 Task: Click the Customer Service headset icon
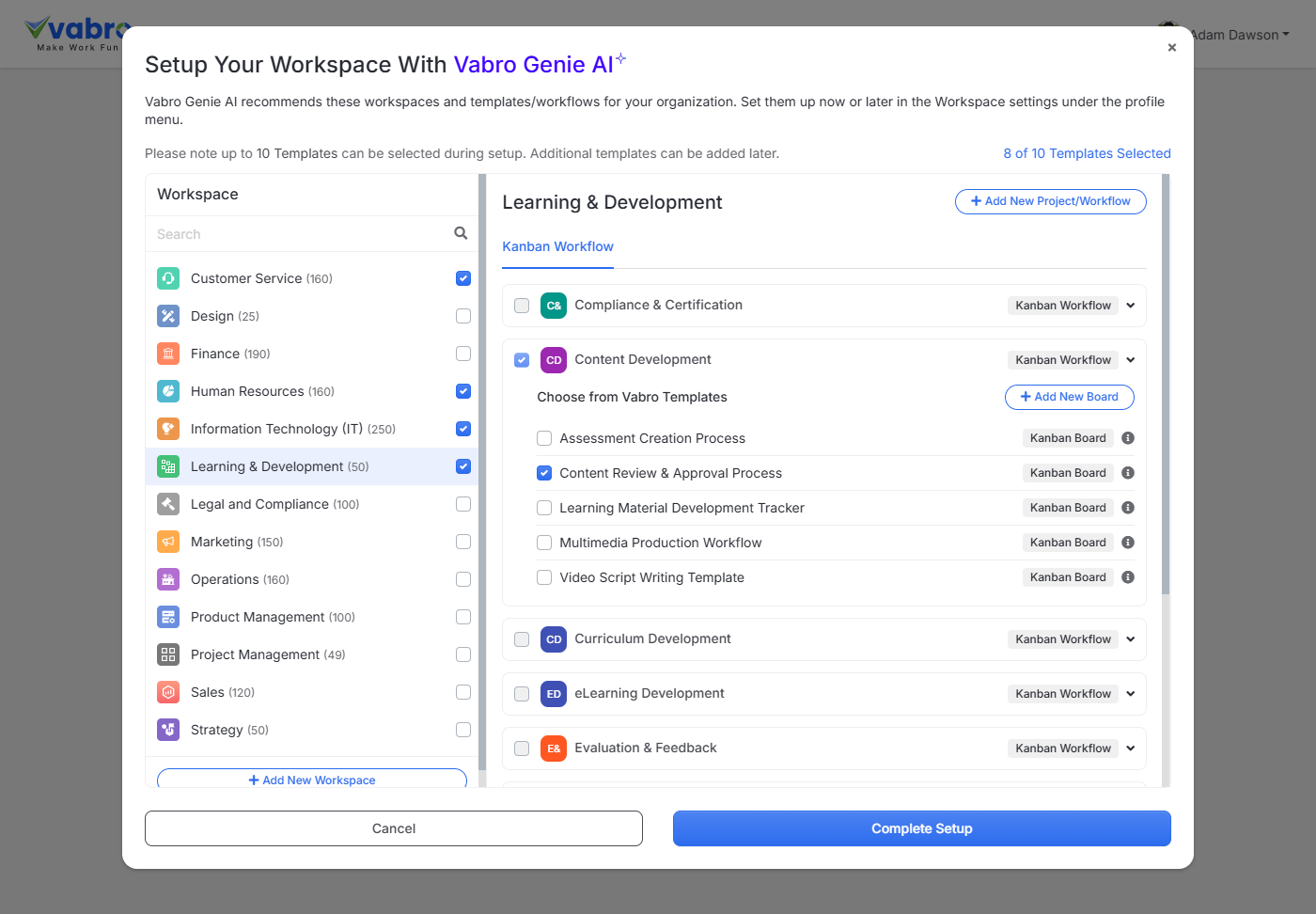(168, 278)
